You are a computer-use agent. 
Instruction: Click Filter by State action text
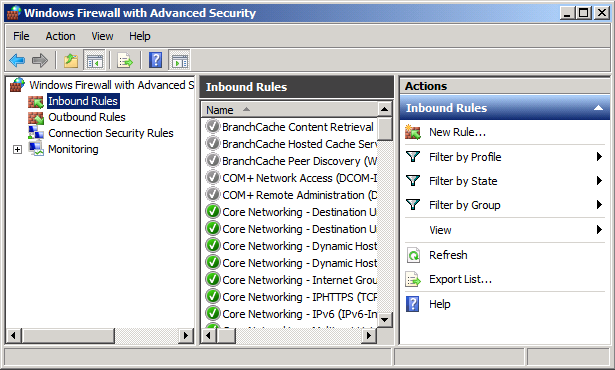tap(463, 181)
